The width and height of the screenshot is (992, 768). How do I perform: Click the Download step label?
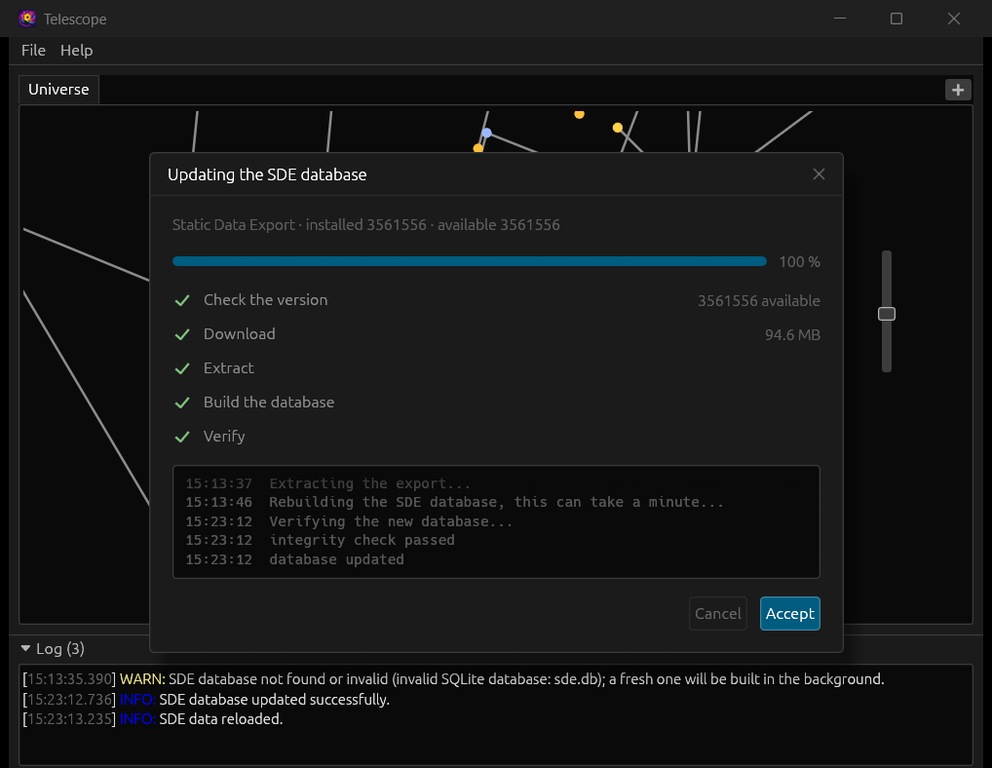239,334
